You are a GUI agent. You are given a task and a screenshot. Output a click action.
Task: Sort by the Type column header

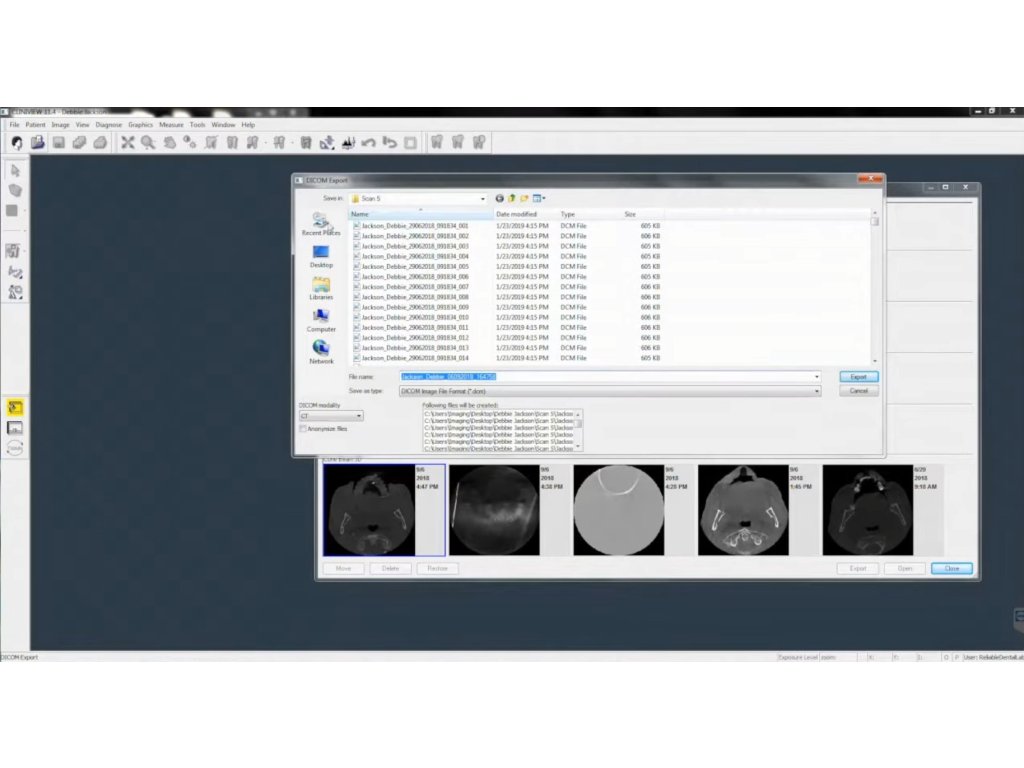tap(590, 214)
